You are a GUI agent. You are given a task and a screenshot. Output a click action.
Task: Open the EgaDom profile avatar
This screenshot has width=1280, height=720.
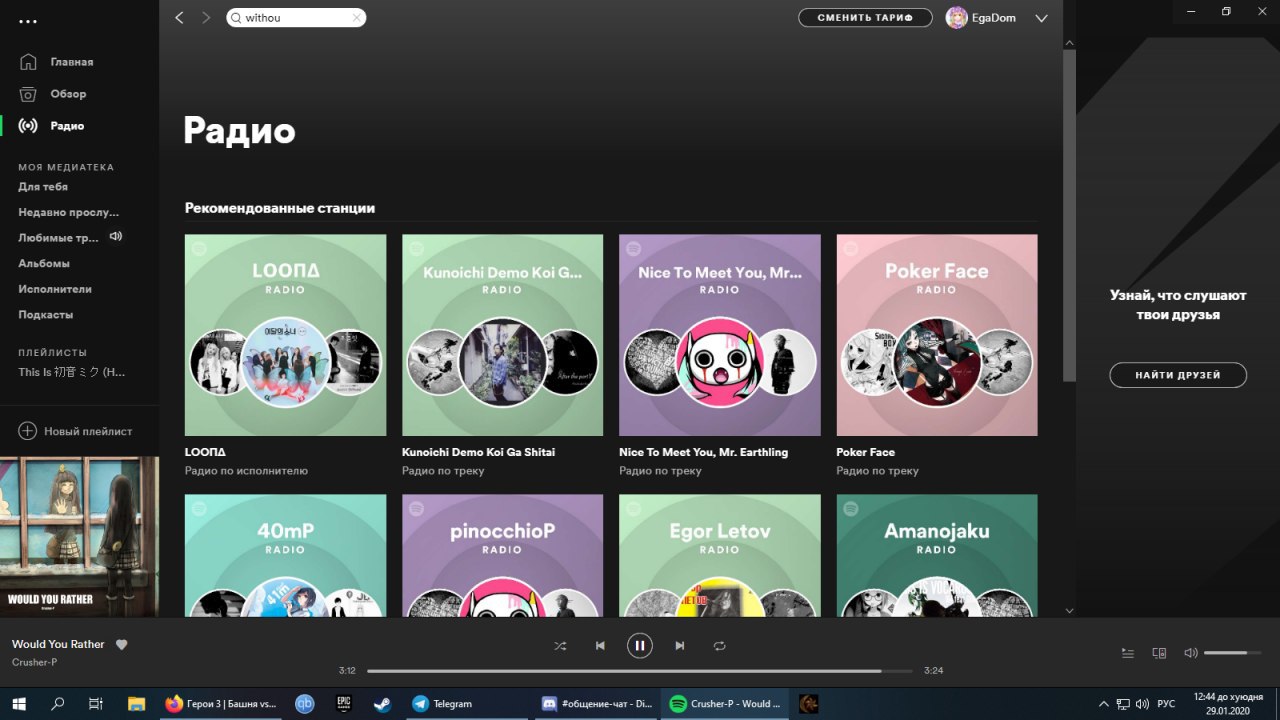coord(957,18)
